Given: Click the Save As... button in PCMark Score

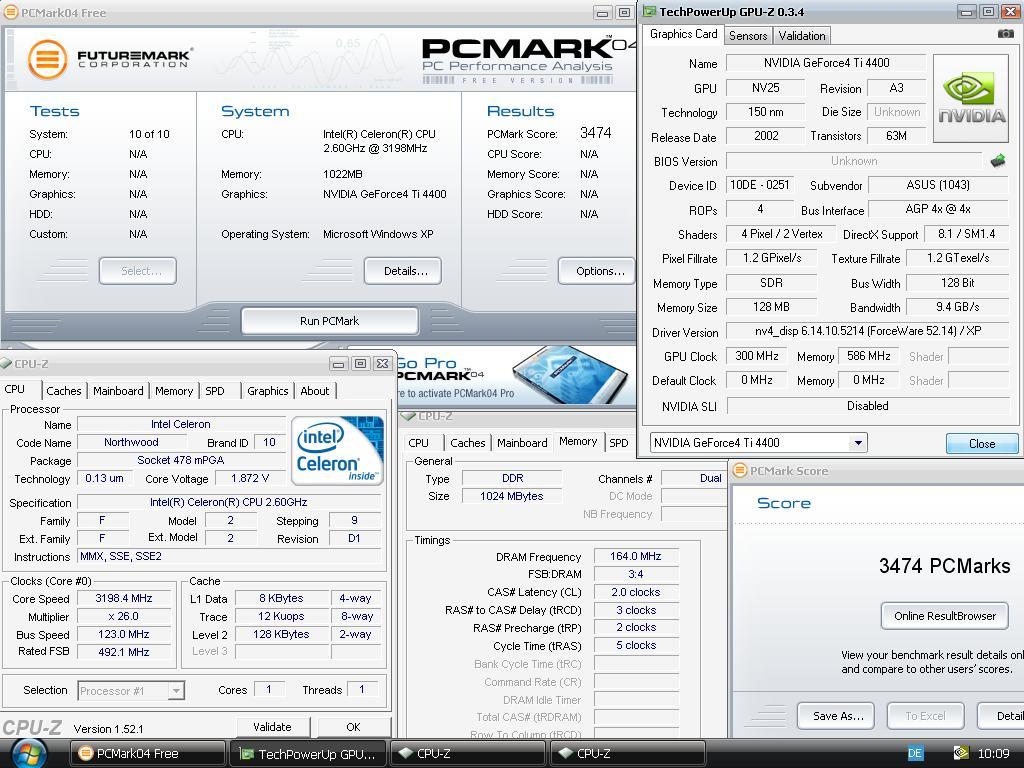Looking at the screenshot, I should [x=838, y=716].
